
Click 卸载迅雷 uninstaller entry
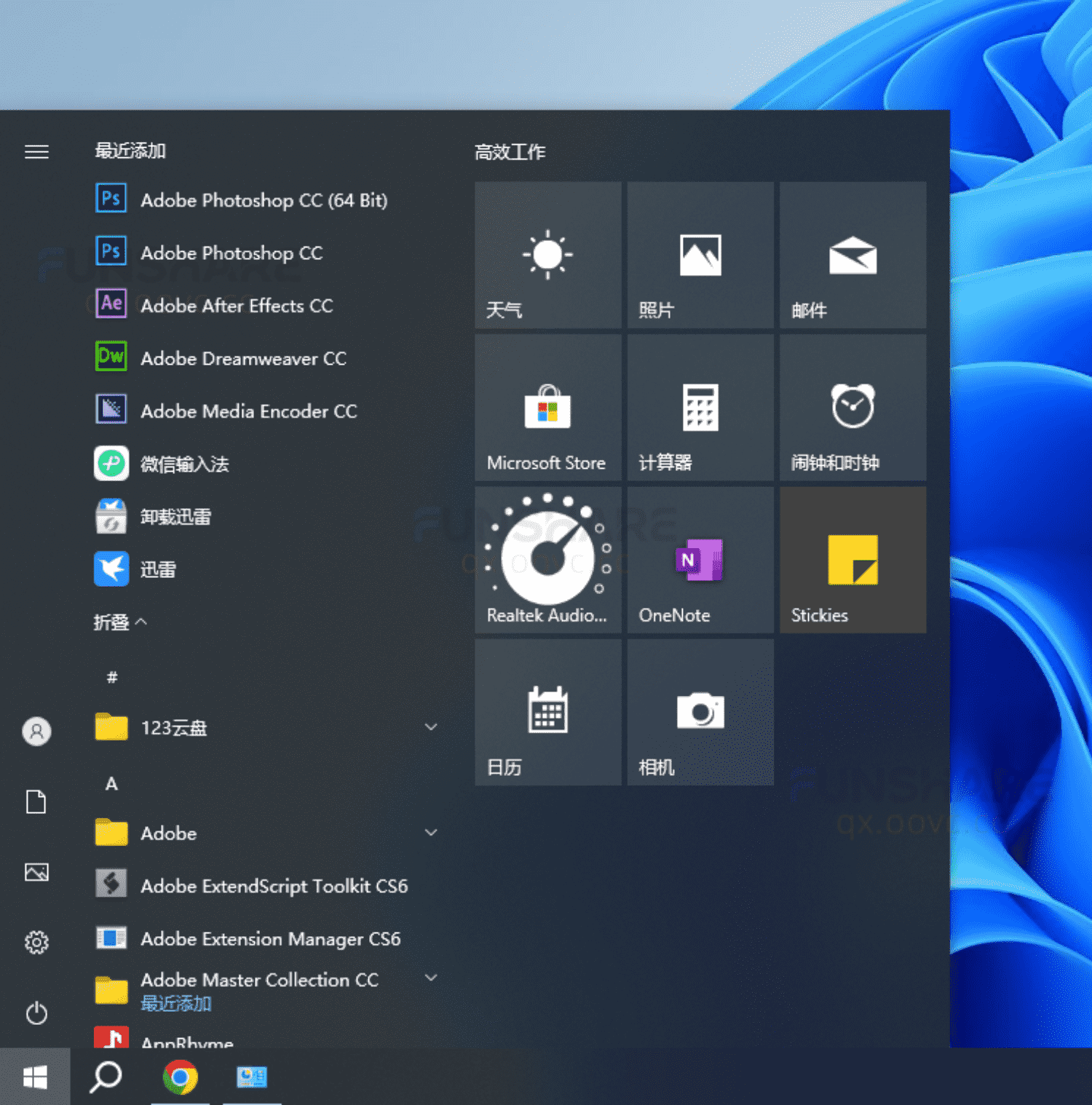point(266,516)
